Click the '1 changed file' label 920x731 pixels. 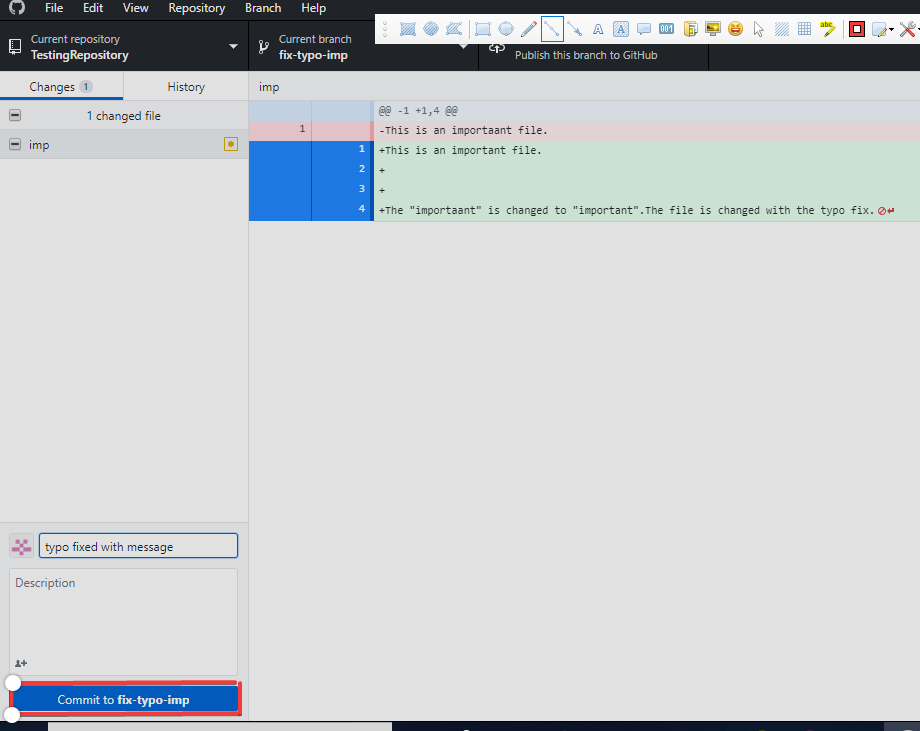point(123,116)
